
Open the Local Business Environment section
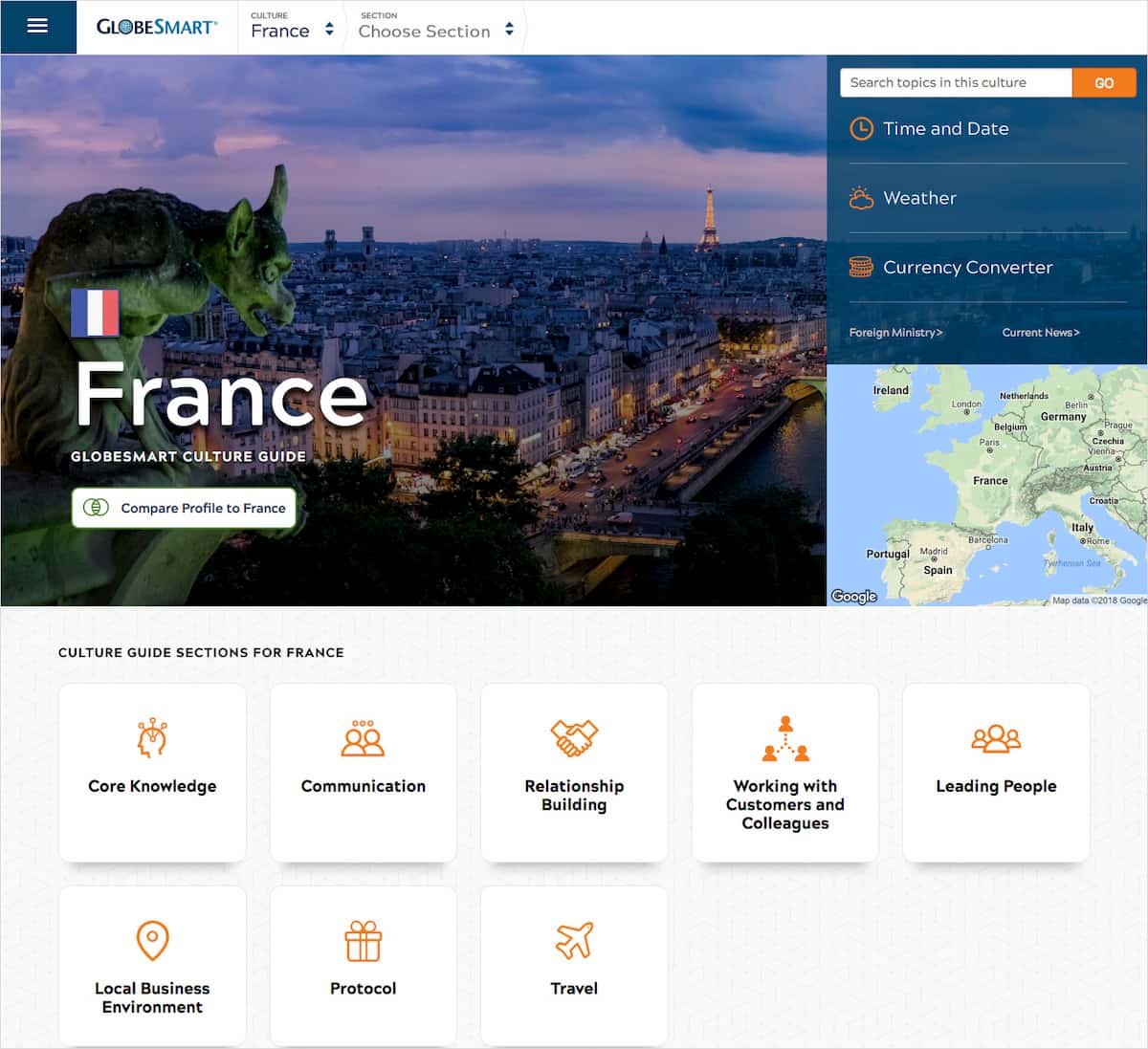coord(152,966)
